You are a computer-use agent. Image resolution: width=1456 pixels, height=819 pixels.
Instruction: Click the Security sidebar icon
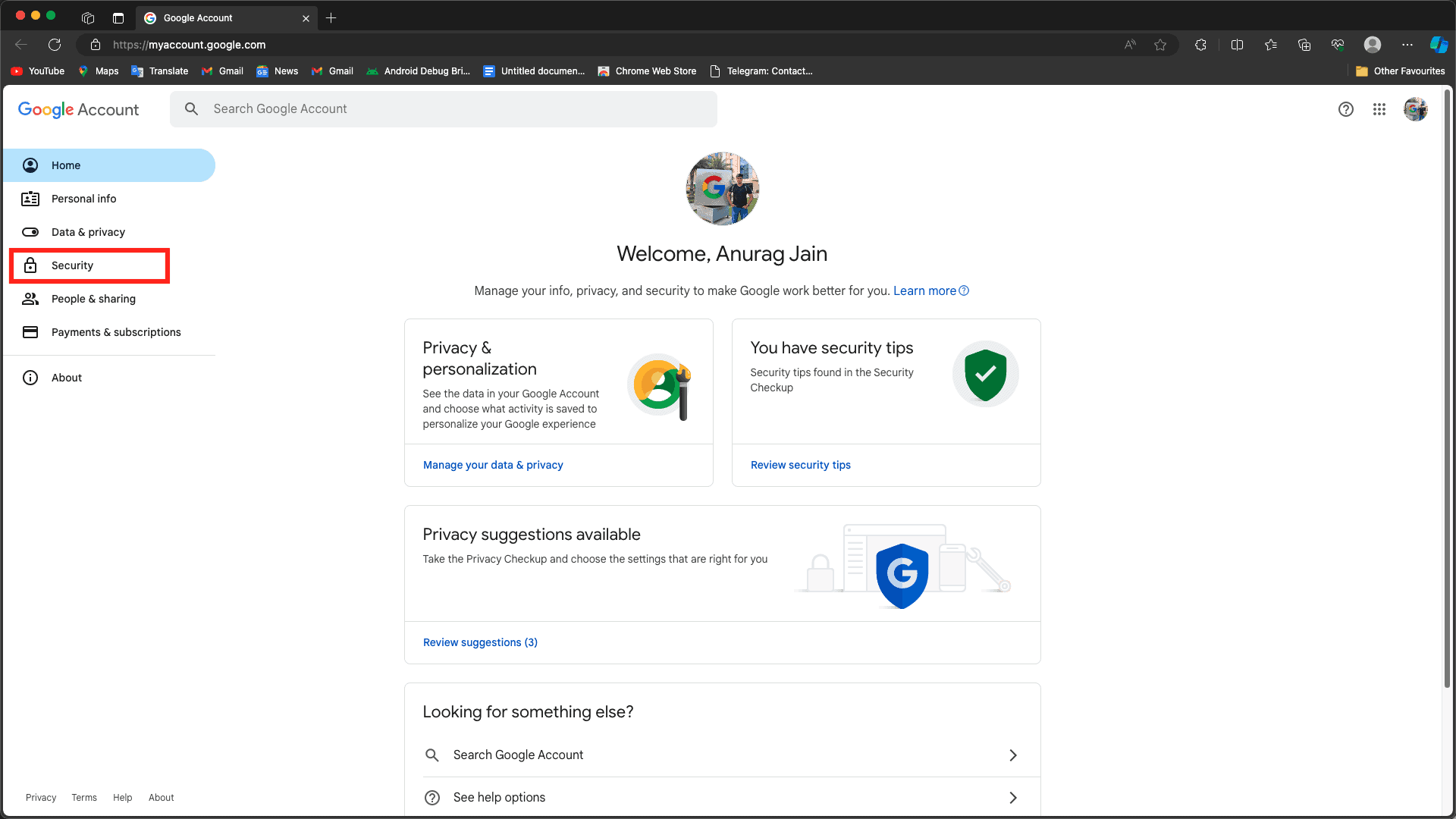(x=30, y=265)
